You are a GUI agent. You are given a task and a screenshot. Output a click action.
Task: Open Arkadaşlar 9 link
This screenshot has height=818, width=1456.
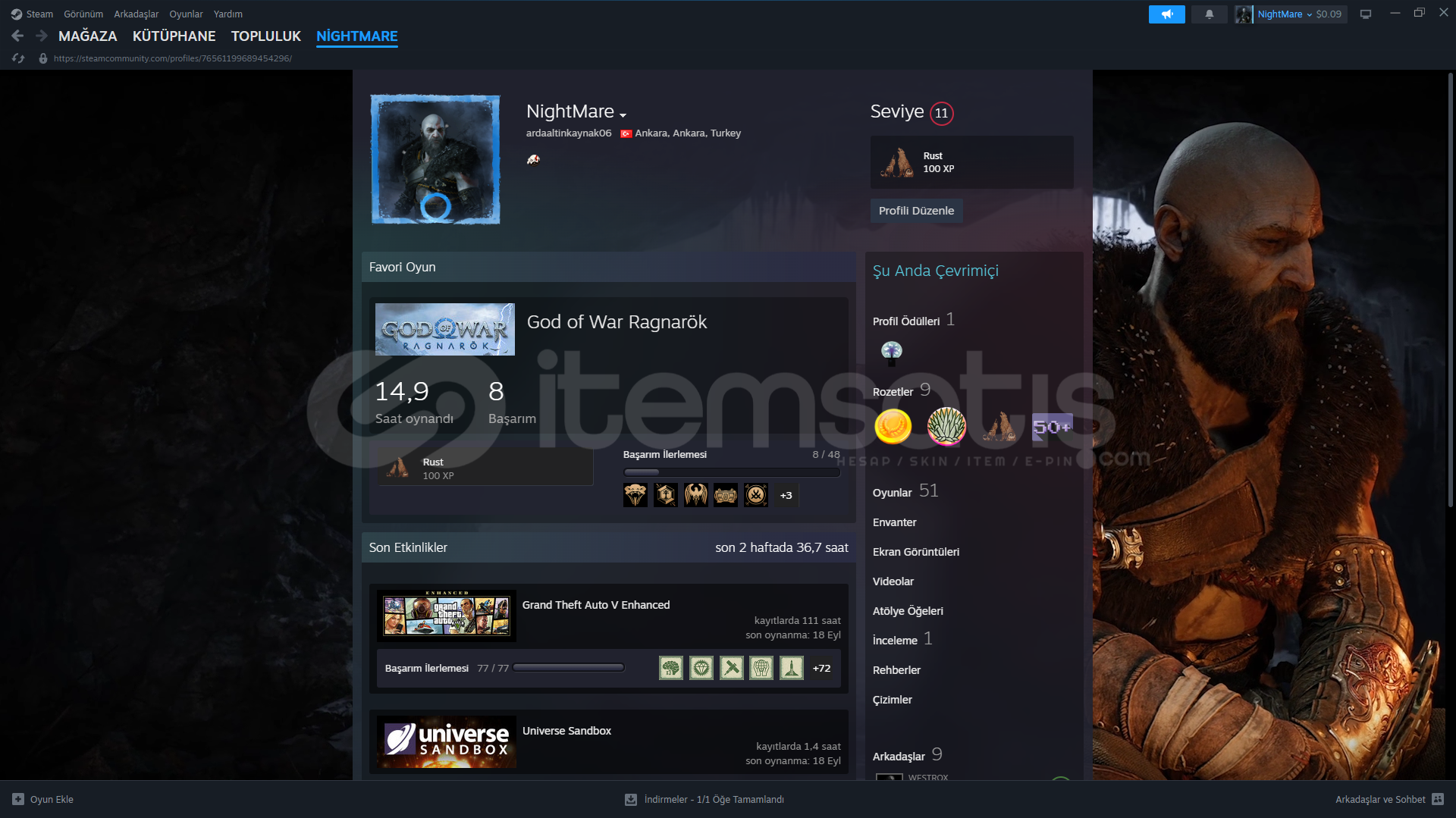click(907, 755)
